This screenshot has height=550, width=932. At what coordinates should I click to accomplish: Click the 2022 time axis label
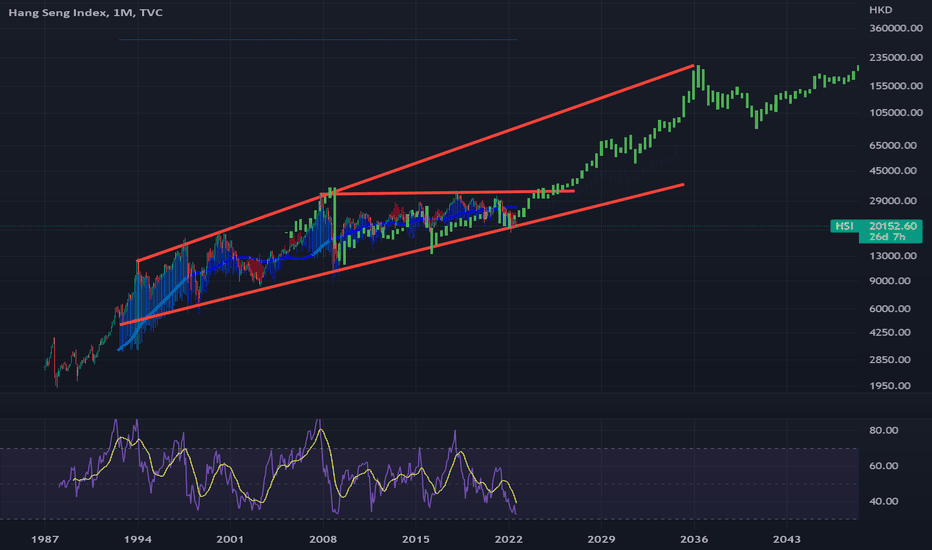point(508,539)
